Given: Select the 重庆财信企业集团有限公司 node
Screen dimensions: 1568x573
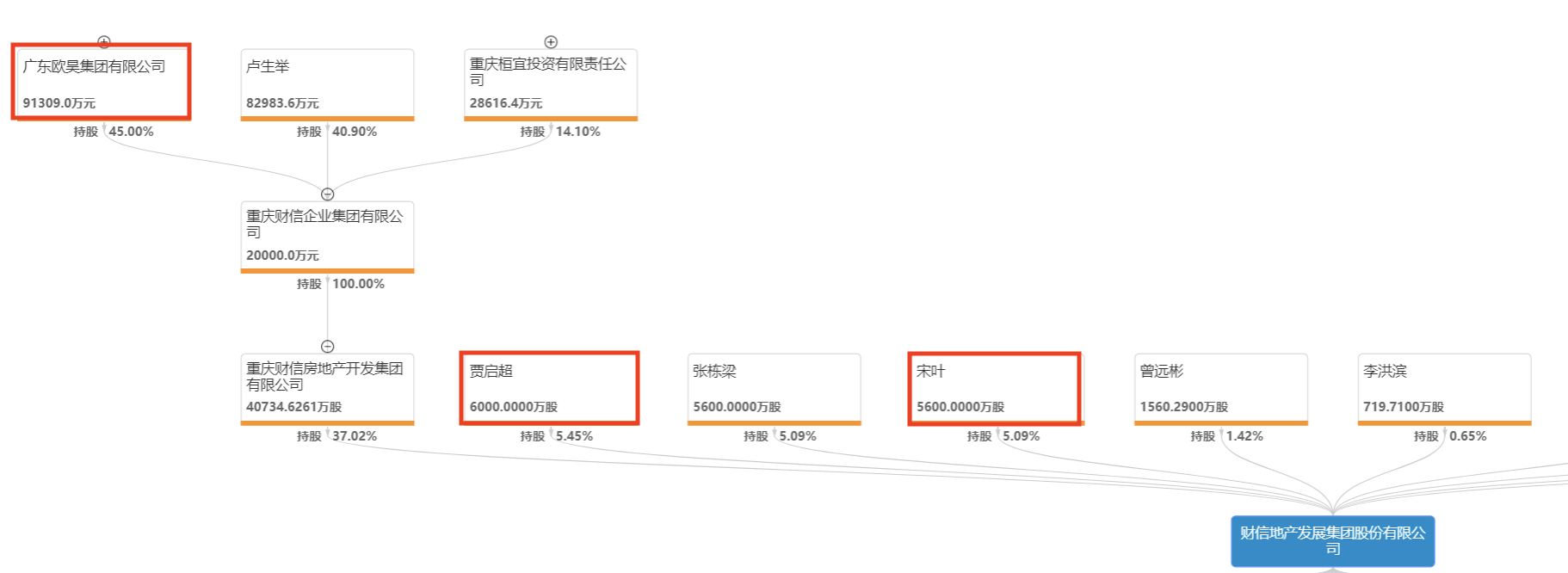Looking at the screenshot, I should (327, 236).
